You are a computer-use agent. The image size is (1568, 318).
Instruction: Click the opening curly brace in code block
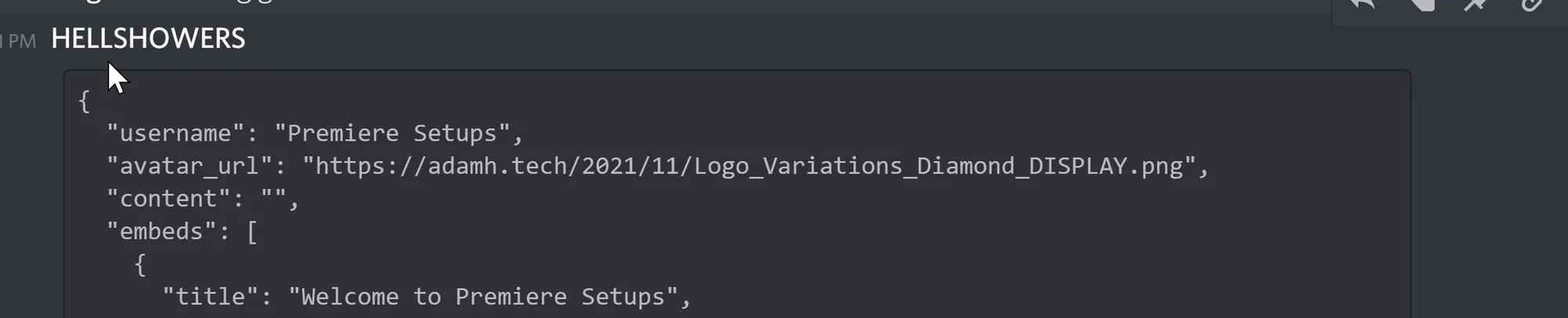pos(85,101)
